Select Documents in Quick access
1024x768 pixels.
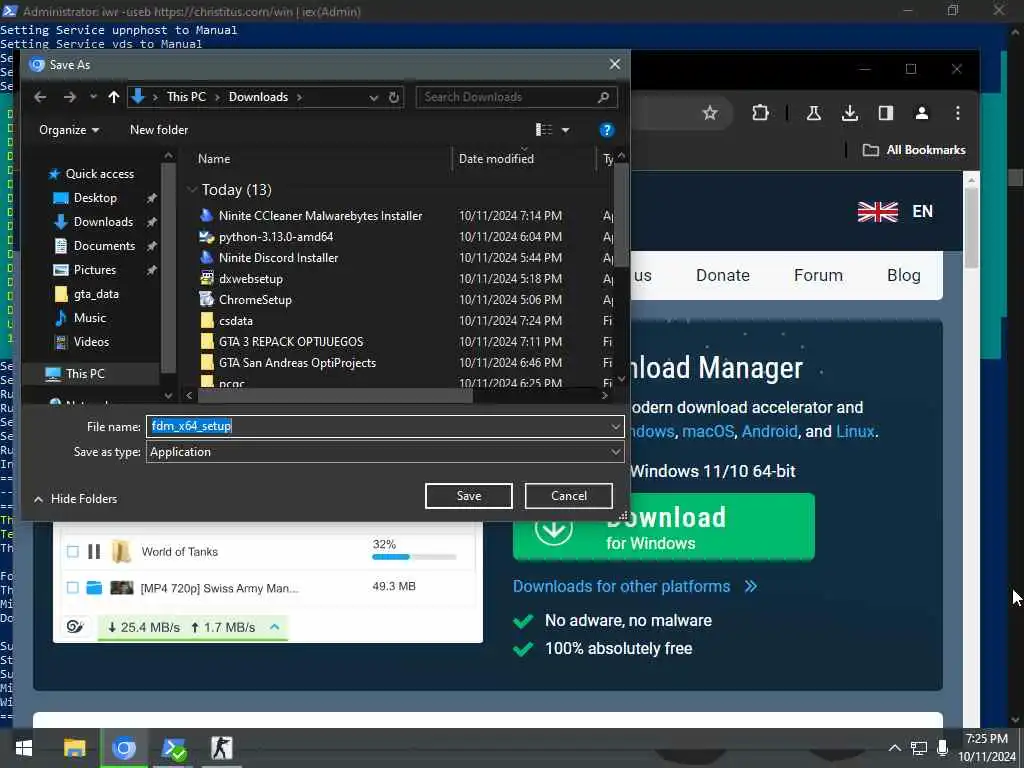(x=104, y=246)
